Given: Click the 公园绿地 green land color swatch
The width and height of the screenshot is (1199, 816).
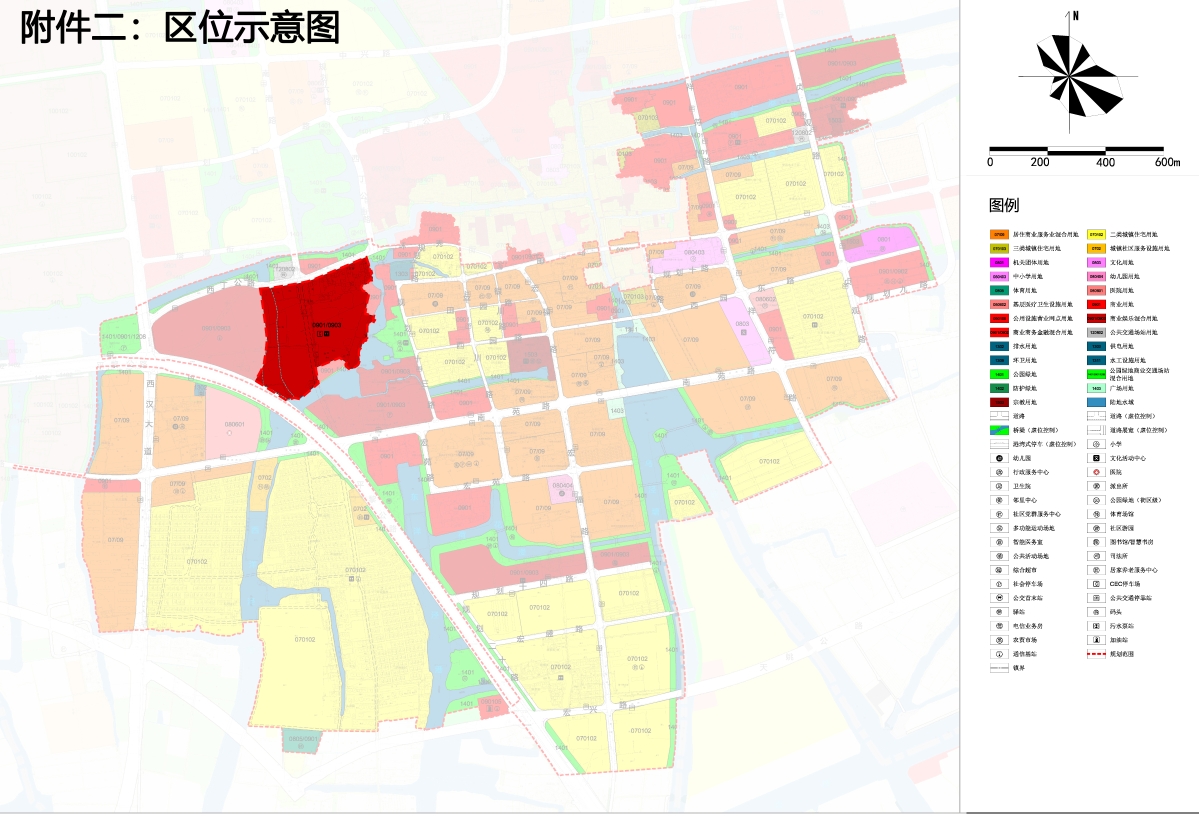Looking at the screenshot, I should tap(999, 374).
